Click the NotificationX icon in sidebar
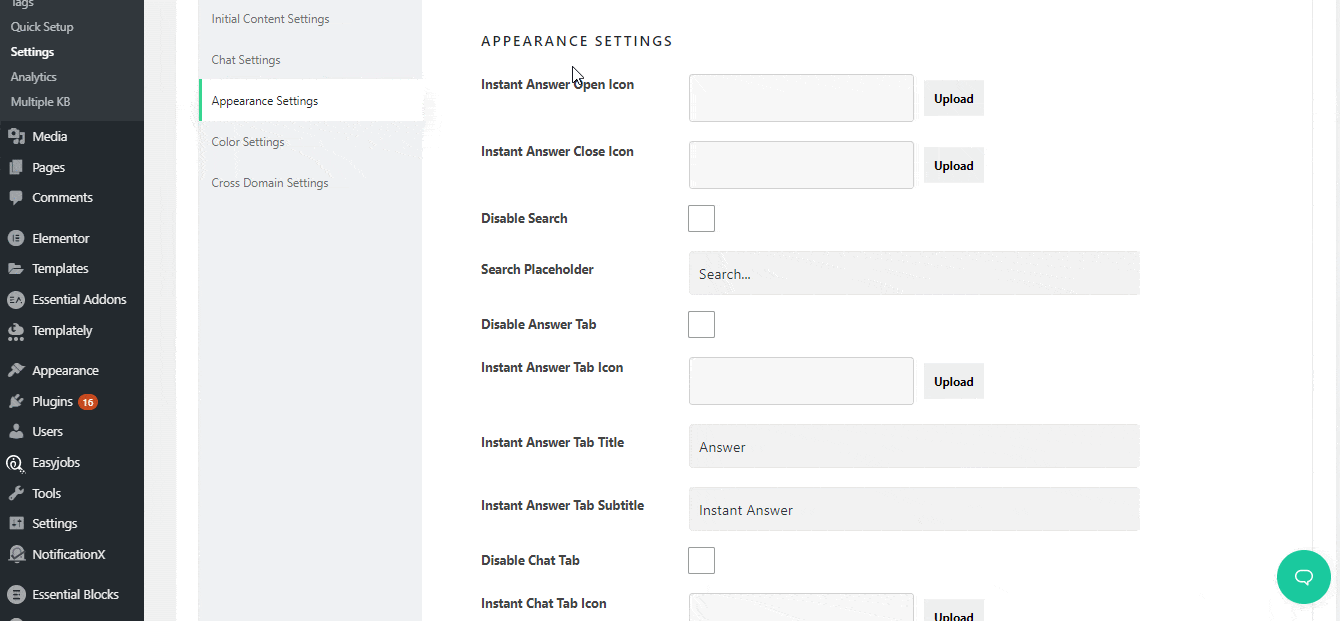 click(x=16, y=555)
